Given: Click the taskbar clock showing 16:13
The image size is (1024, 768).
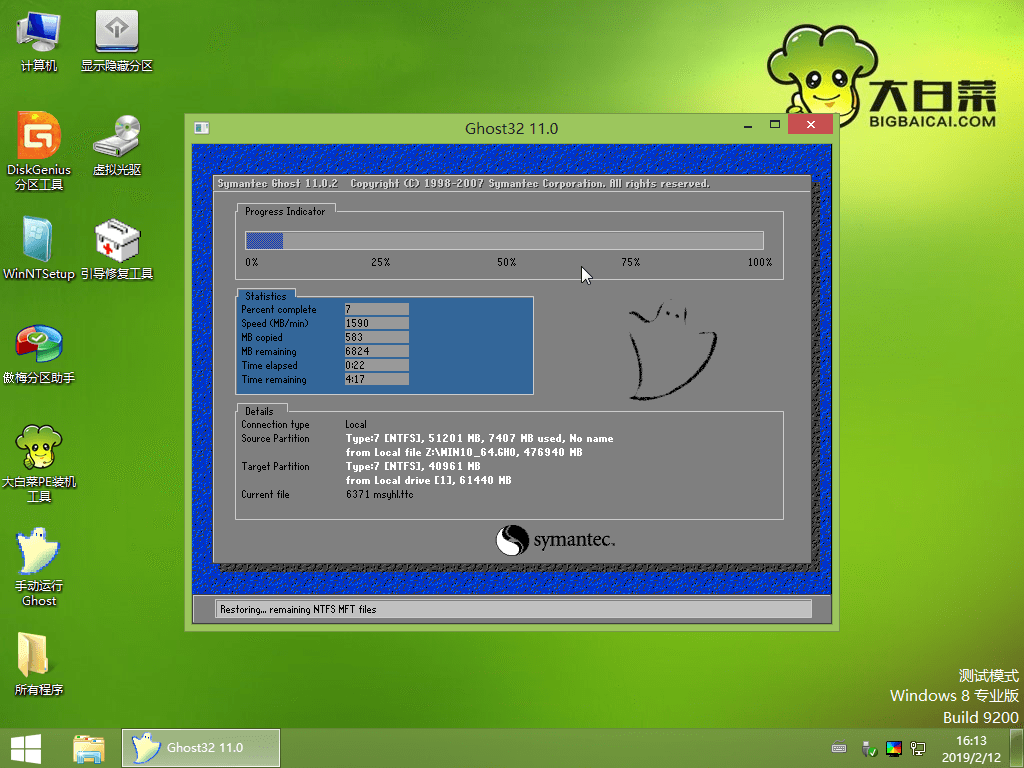Looking at the screenshot, I should [x=971, y=749].
